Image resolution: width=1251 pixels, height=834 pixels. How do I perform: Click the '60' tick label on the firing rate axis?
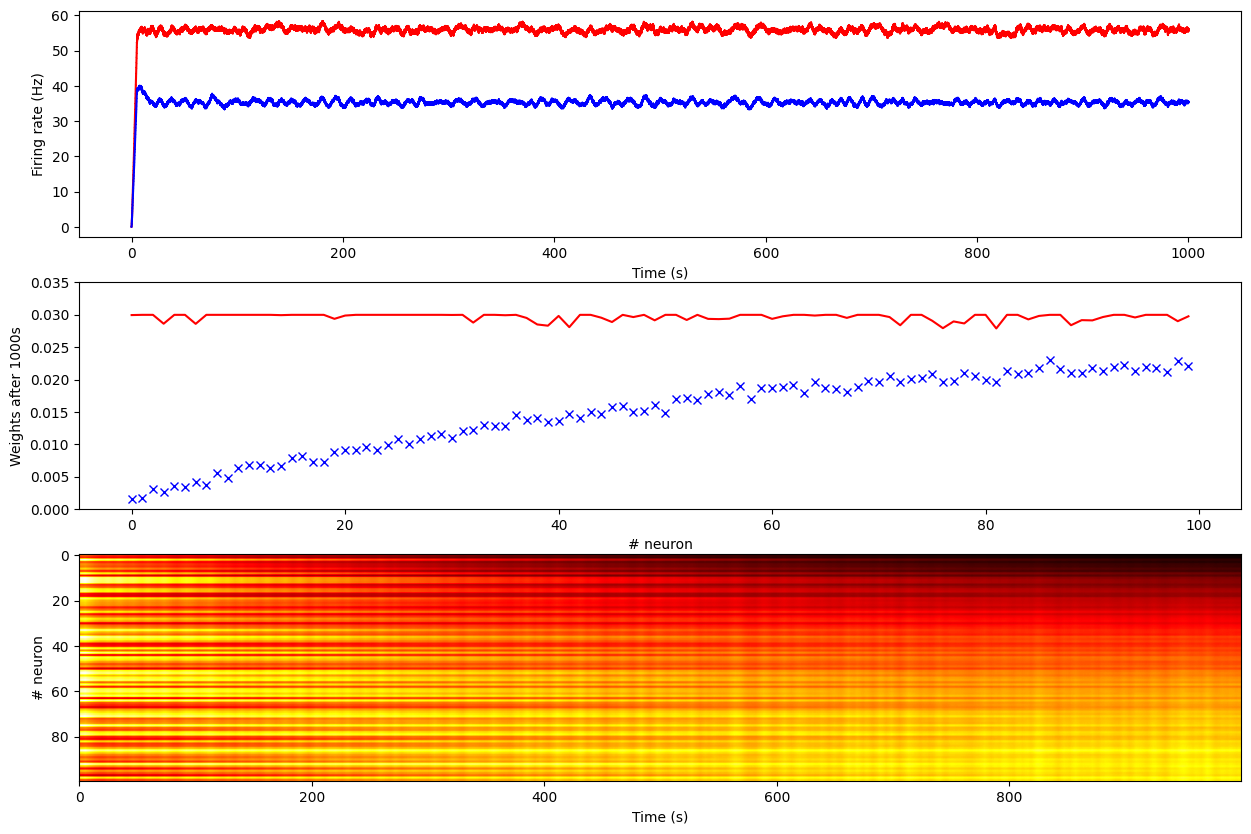[x=58, y=16]
